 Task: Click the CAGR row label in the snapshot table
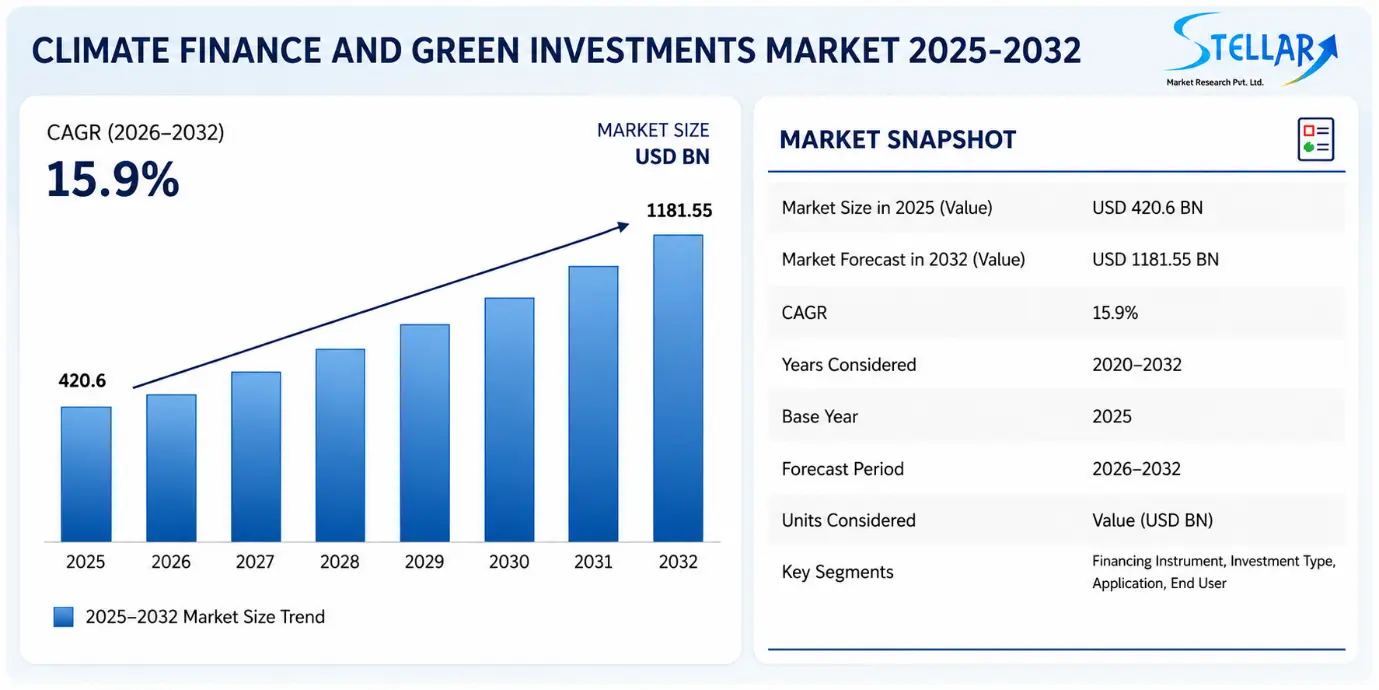click(805, 313)
